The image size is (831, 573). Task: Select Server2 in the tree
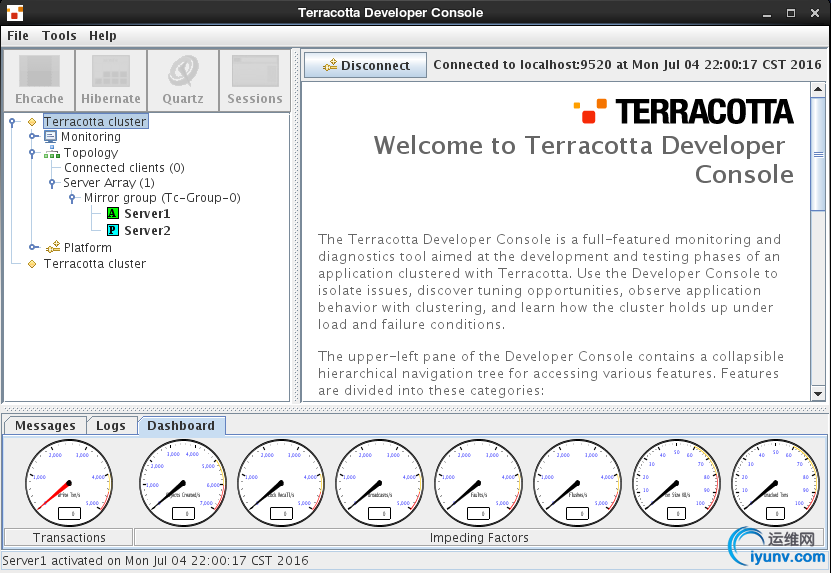coord(147,231)
